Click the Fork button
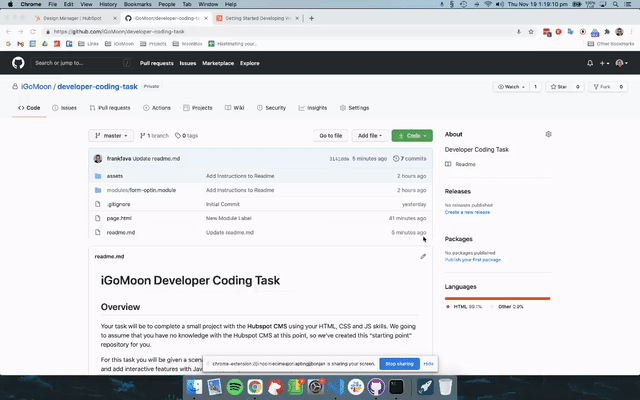Image resolution: width=640 pixels, height=400 pixels. 602,87
